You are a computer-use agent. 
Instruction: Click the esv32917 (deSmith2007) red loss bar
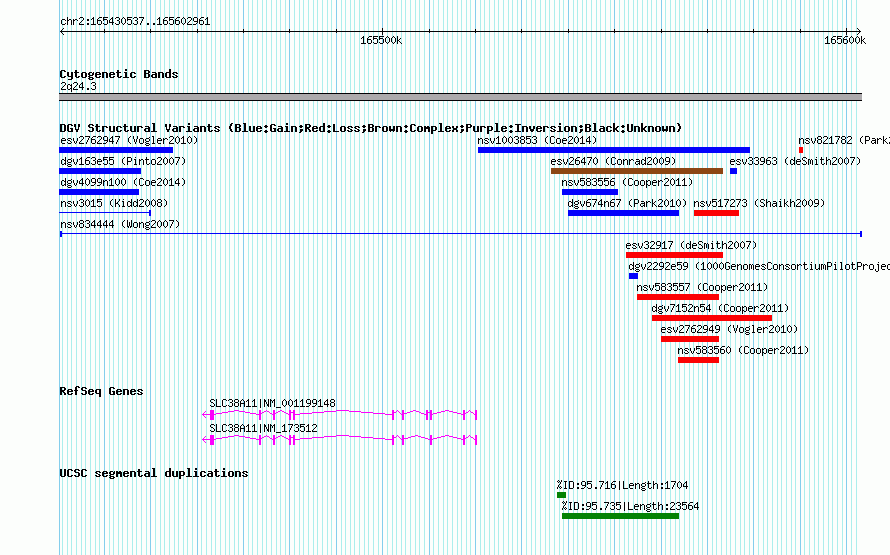pos(674,255)
